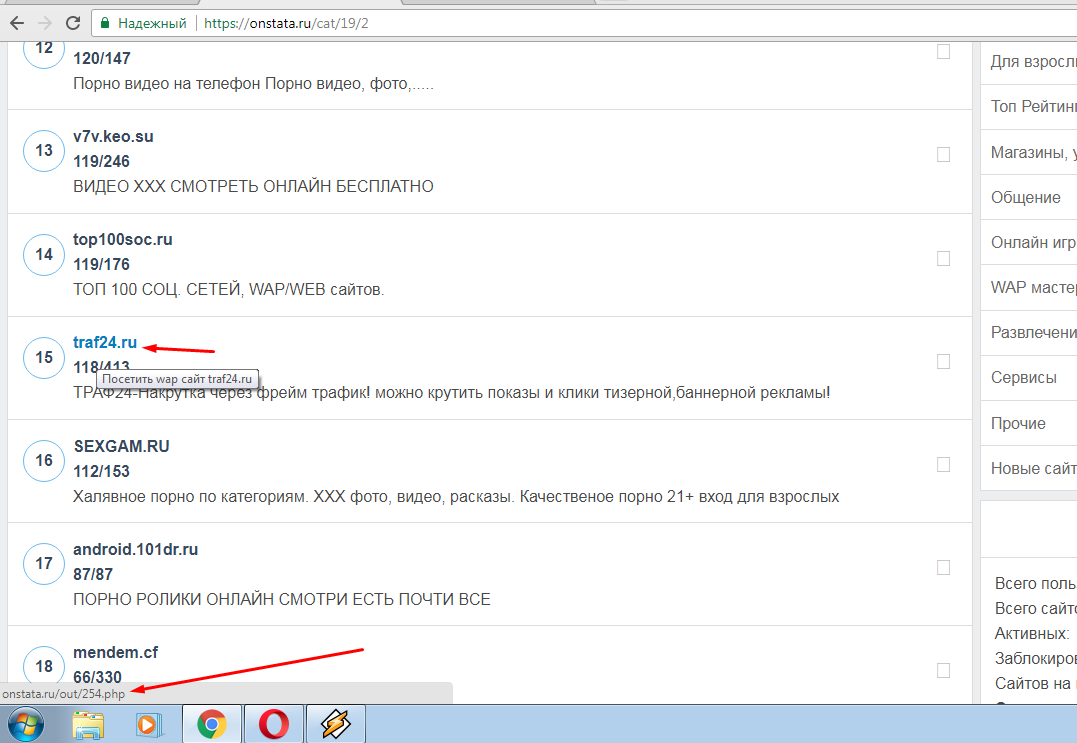Open the Windows Start menu

(x=26, y=723)
